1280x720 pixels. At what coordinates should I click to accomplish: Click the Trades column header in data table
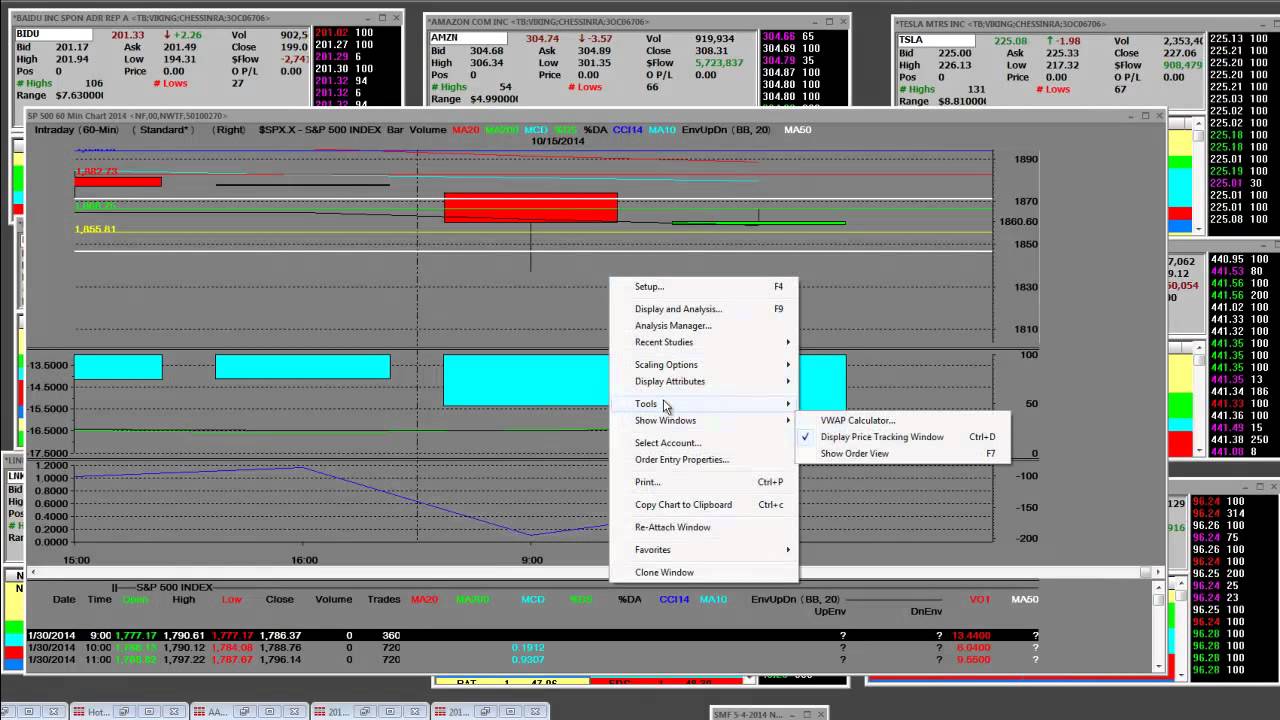[x=383, y=599]
